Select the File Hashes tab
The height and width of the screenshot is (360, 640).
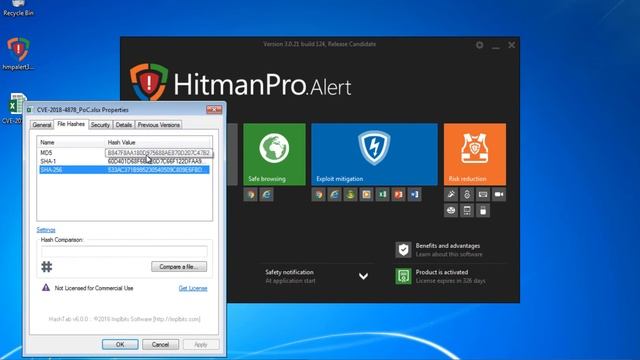pos(71,124)
